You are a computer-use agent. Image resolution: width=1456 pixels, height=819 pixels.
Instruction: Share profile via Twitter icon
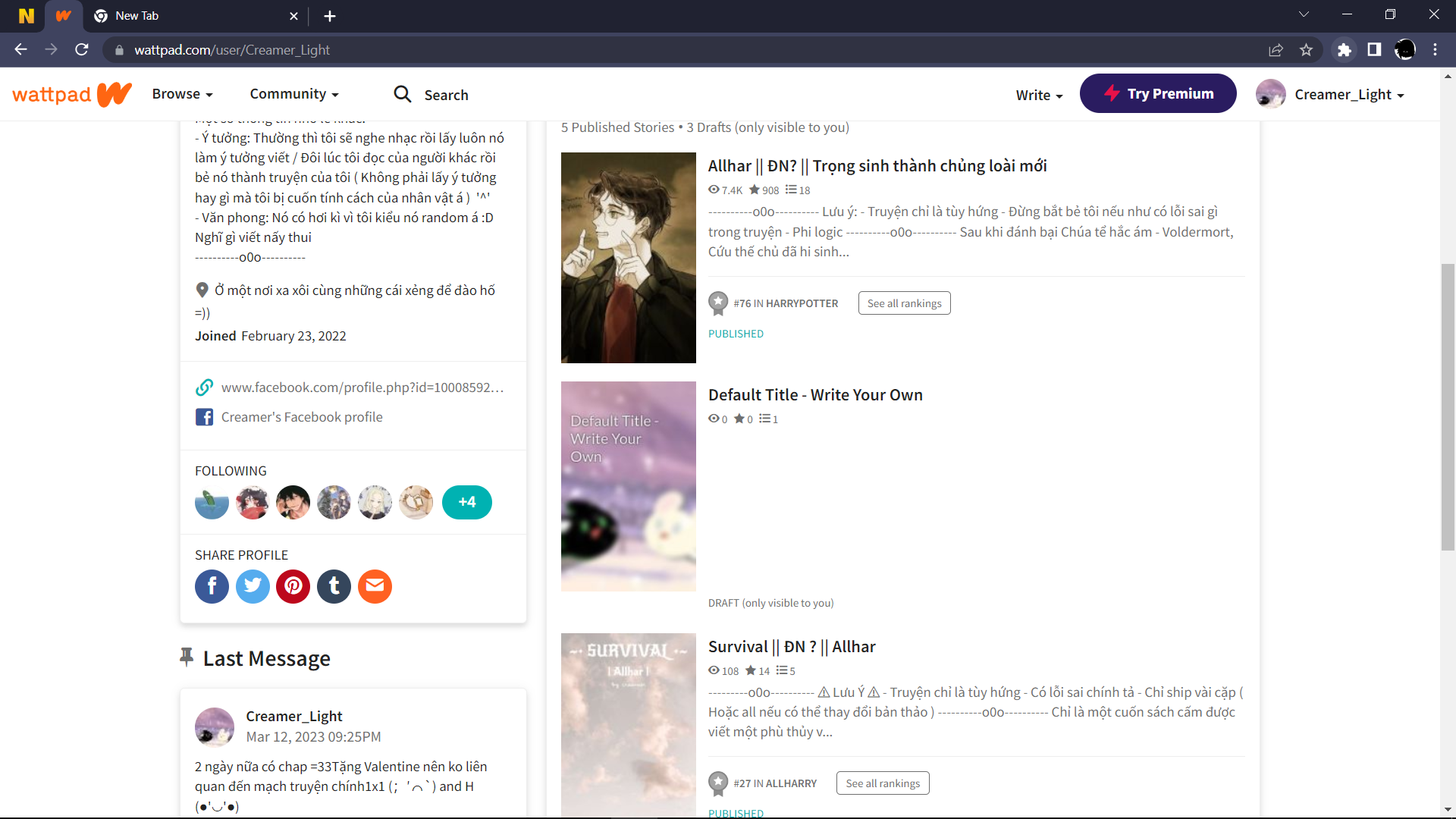click(x=253, y=586)
